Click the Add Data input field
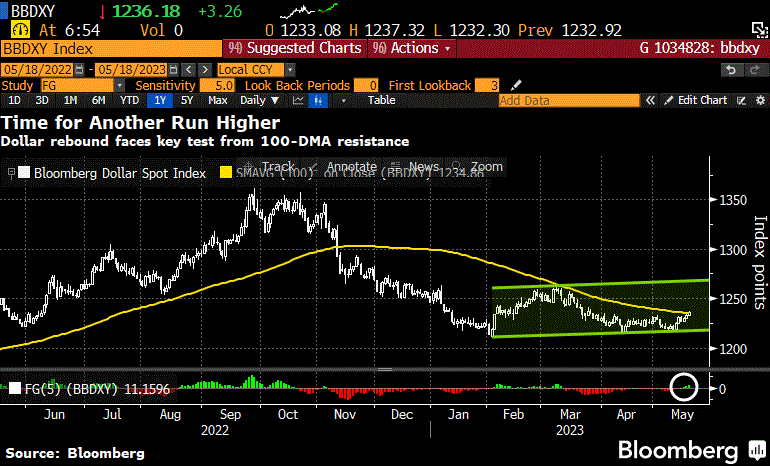The image size is (770, 466). pyautogui.click(x=569, y=101)
